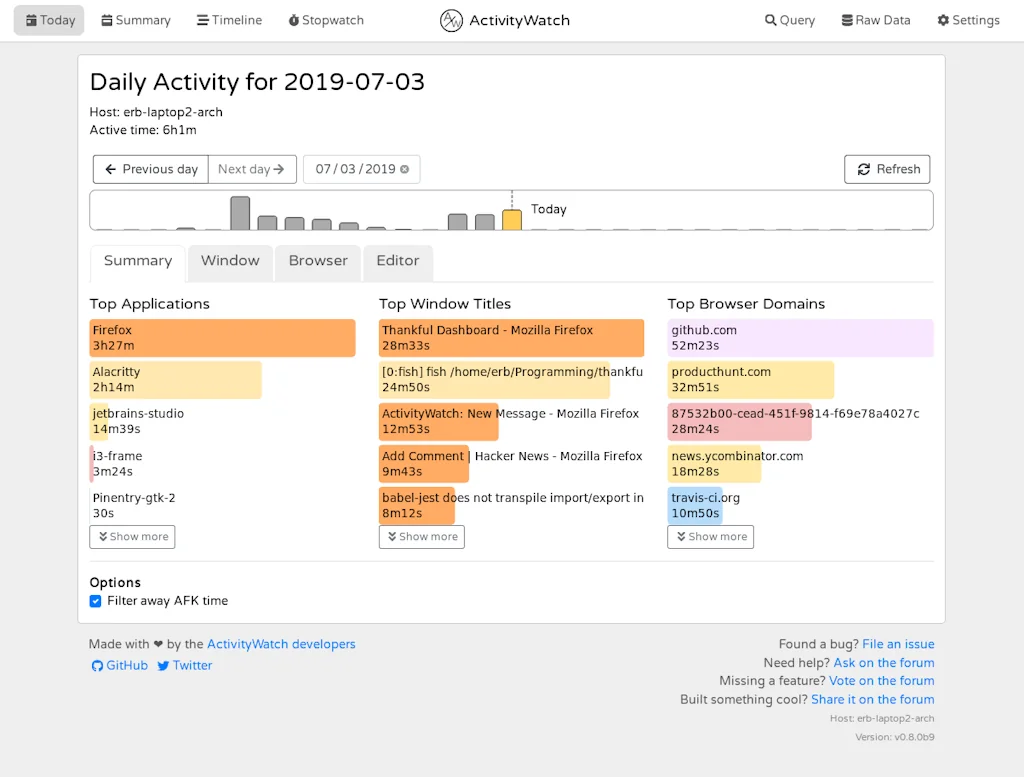Open Query via the magnifier icon
Image resolution: width=1024 pixels, height=777 pixels.
tap(771, 19)
